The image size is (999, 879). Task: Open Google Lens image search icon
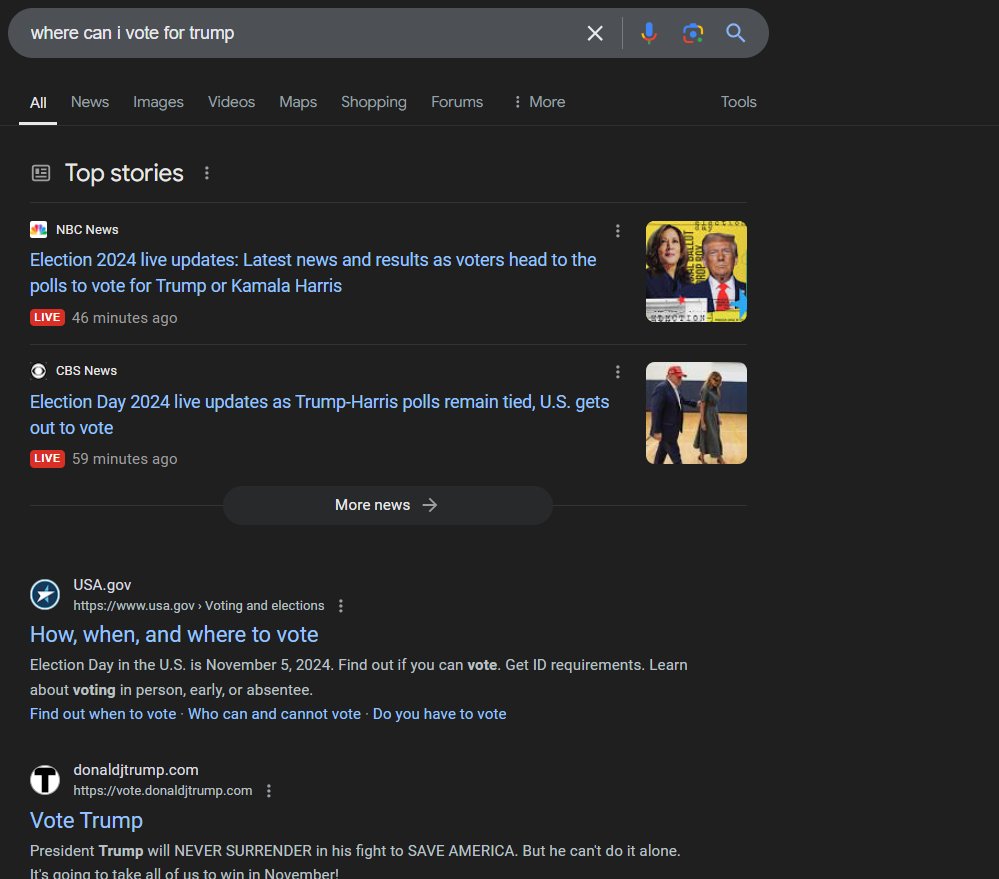coord(693,33)
